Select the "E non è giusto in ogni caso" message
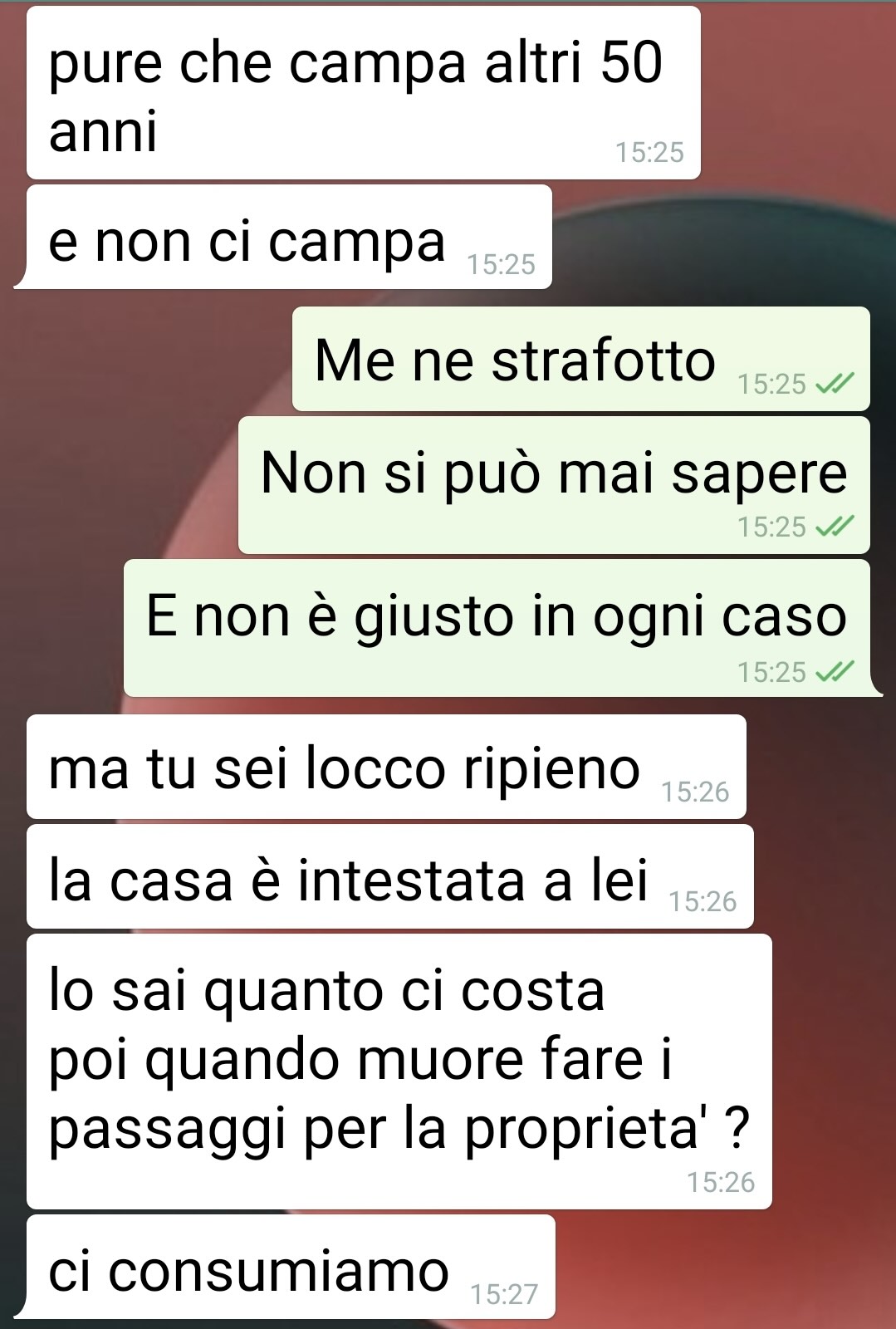 (497, 628)
